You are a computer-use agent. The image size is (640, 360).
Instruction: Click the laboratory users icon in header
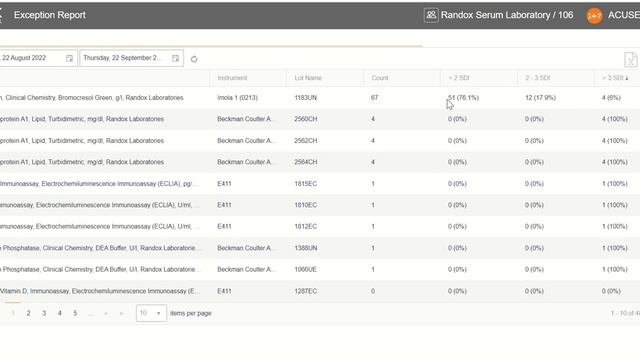click(431, 16)
